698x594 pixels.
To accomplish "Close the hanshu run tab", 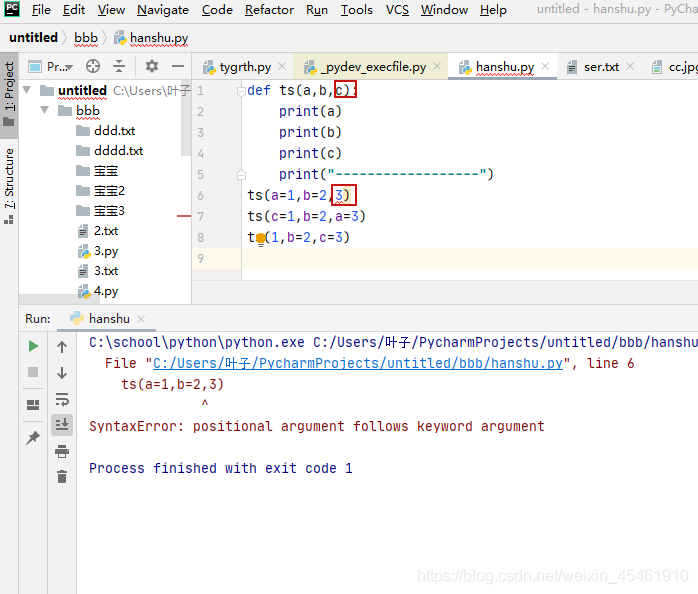I will [141, 319].
